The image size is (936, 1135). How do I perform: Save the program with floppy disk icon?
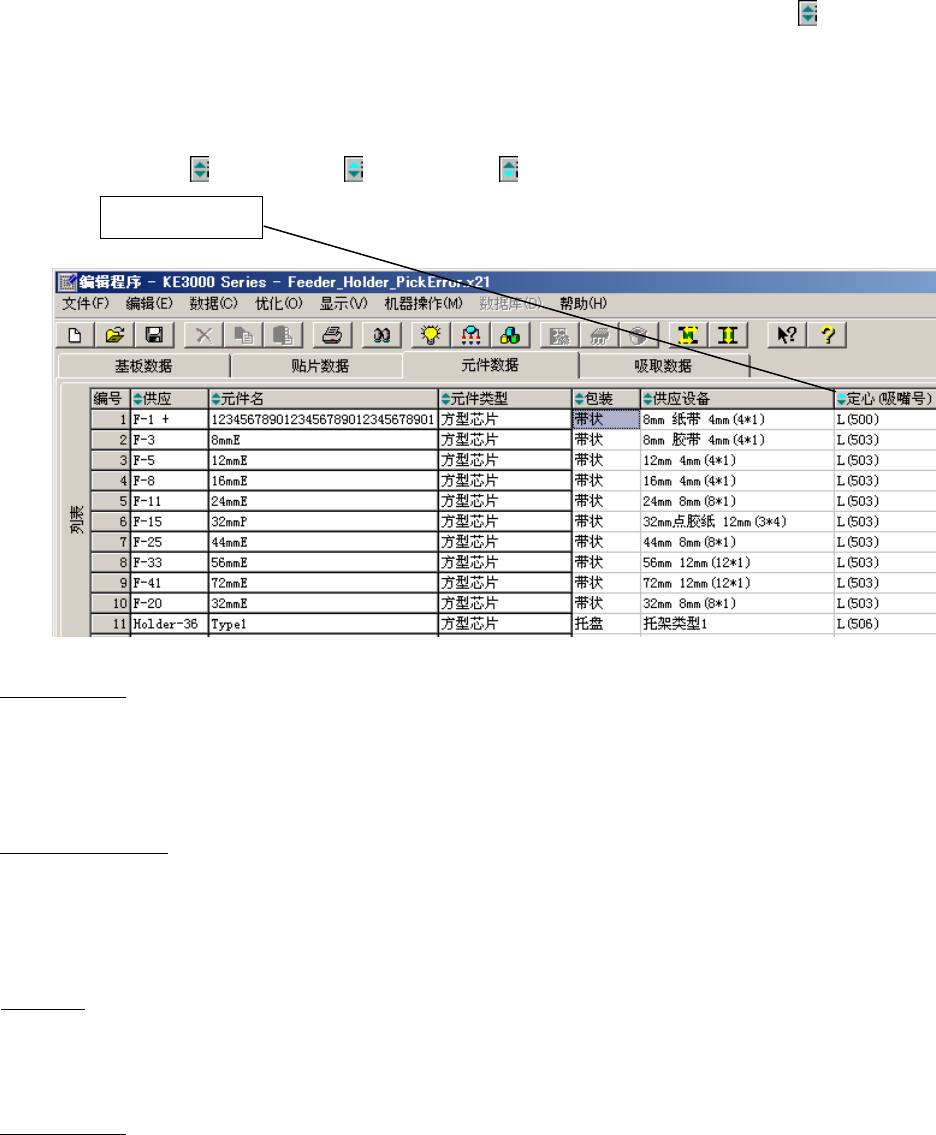(154, 335)
